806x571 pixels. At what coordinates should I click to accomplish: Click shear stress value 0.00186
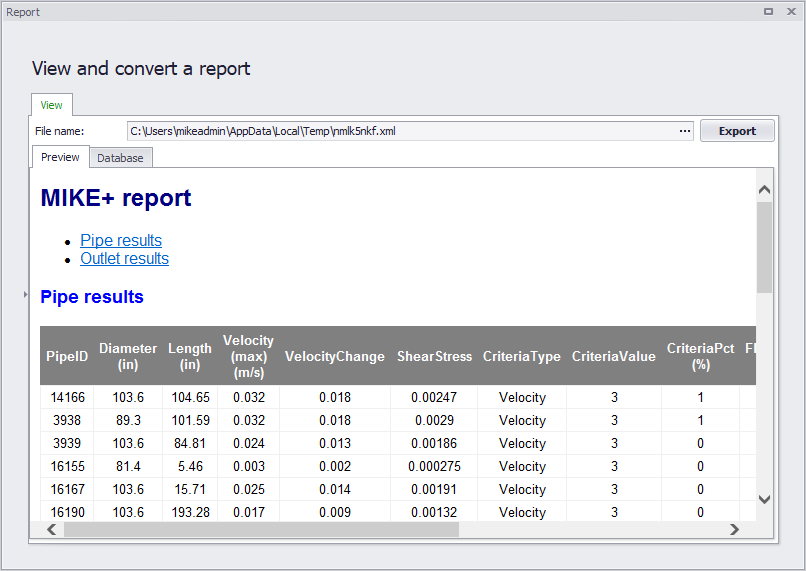click(x=434, y=443)
